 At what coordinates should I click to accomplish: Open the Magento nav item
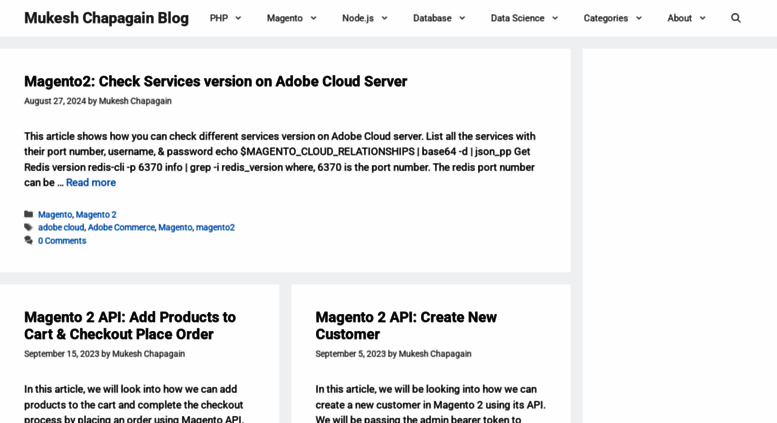point(284,18)
